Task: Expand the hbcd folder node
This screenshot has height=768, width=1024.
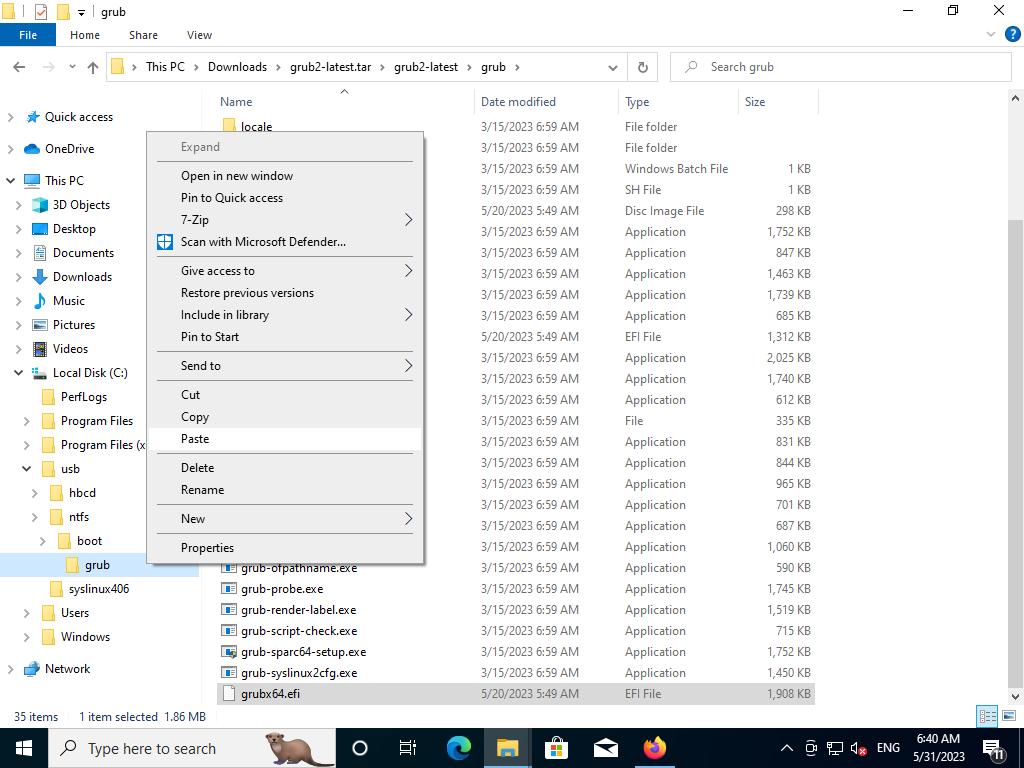Action: click(x=34, y=493)
